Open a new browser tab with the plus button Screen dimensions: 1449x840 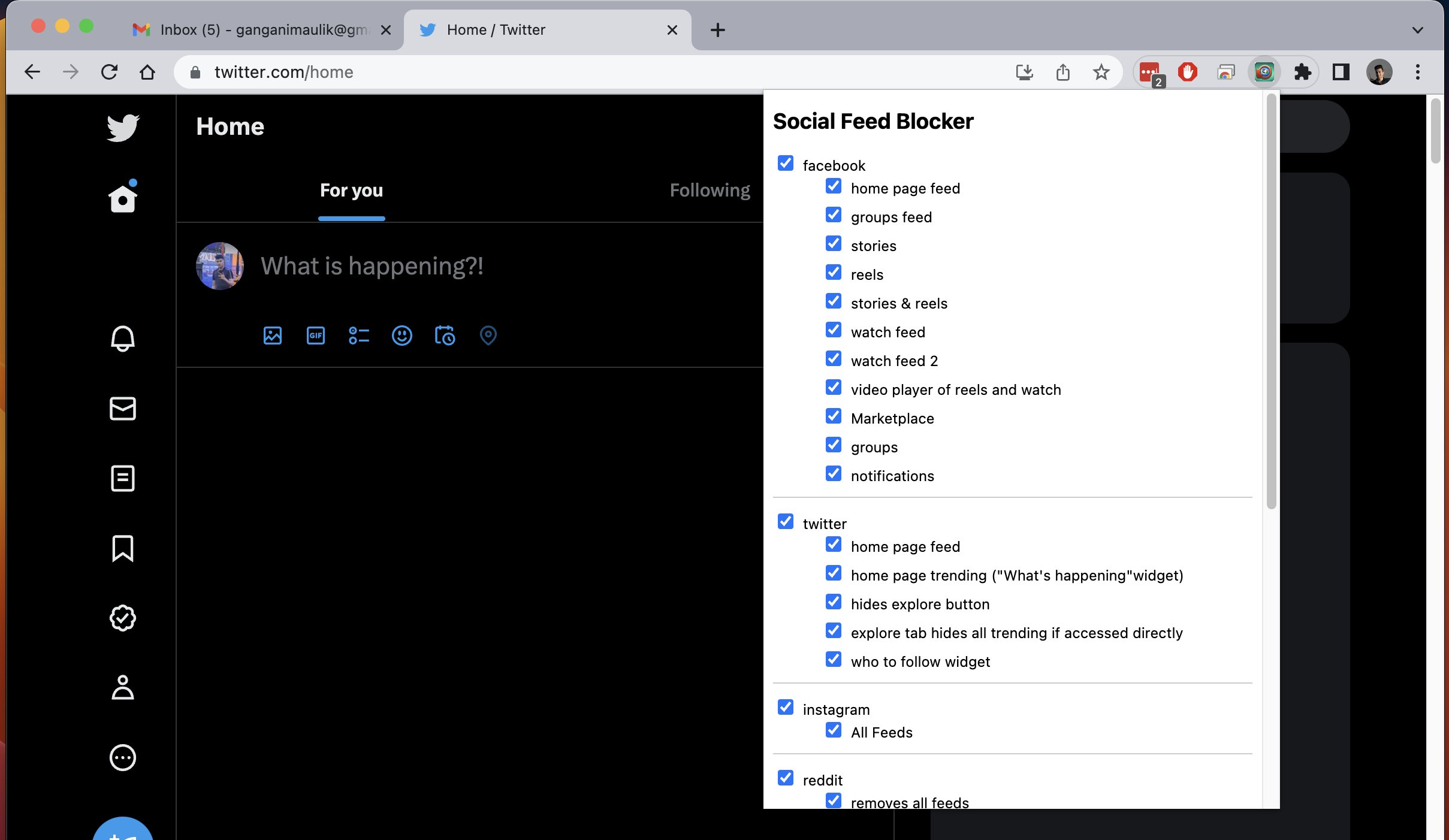717,30
